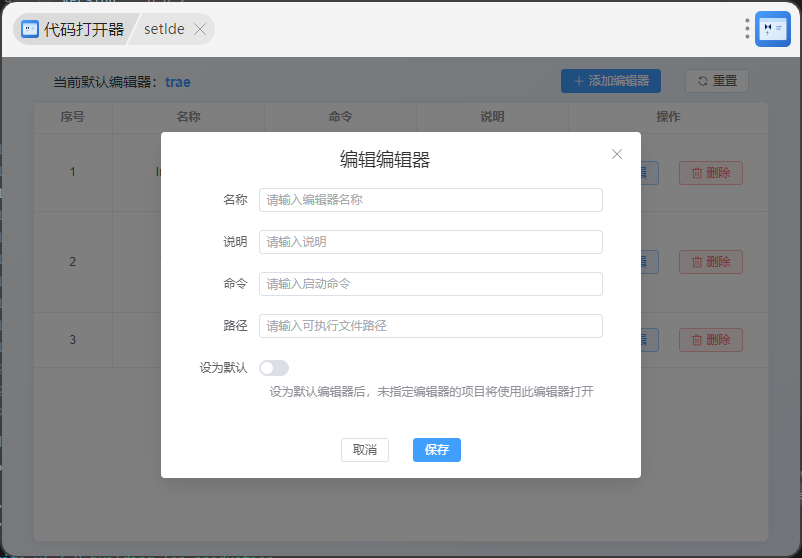The image size is (802, 558).
Task: Focus the 说明 input field
Action: click(x=431, y=242)
